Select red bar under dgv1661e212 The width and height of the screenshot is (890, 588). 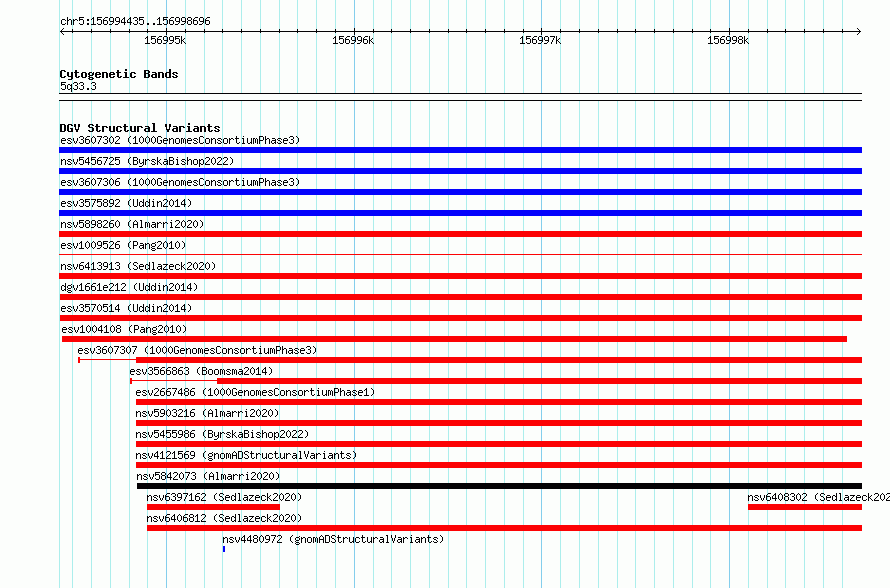point(460,297)
